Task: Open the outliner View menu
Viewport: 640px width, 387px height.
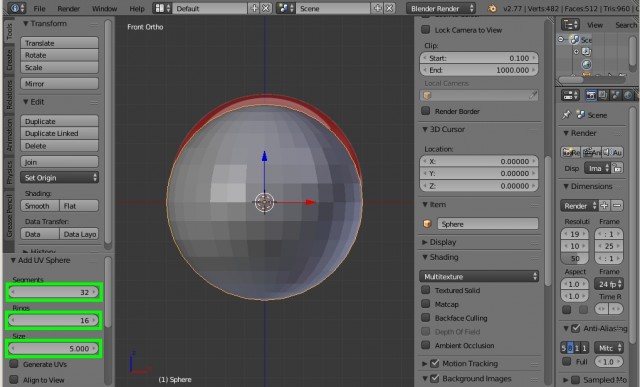Action: pyautogui.click(x=595, y=25)
